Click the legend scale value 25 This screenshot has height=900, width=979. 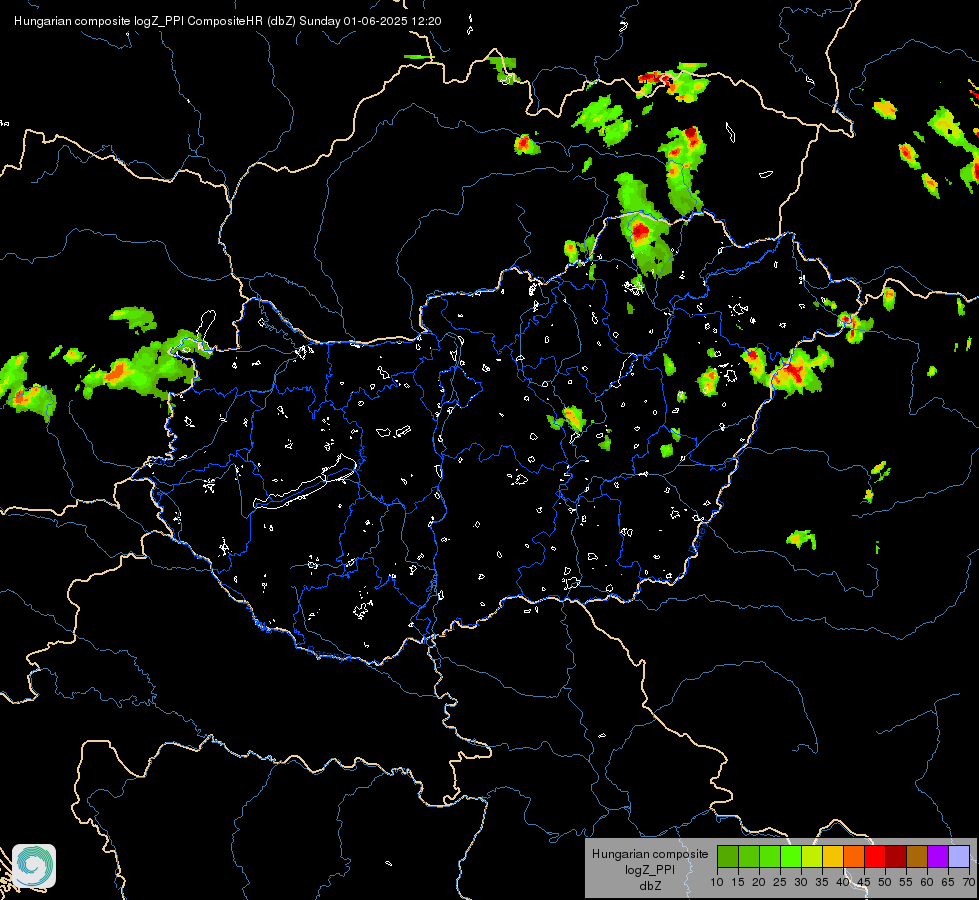pos(780,882)
